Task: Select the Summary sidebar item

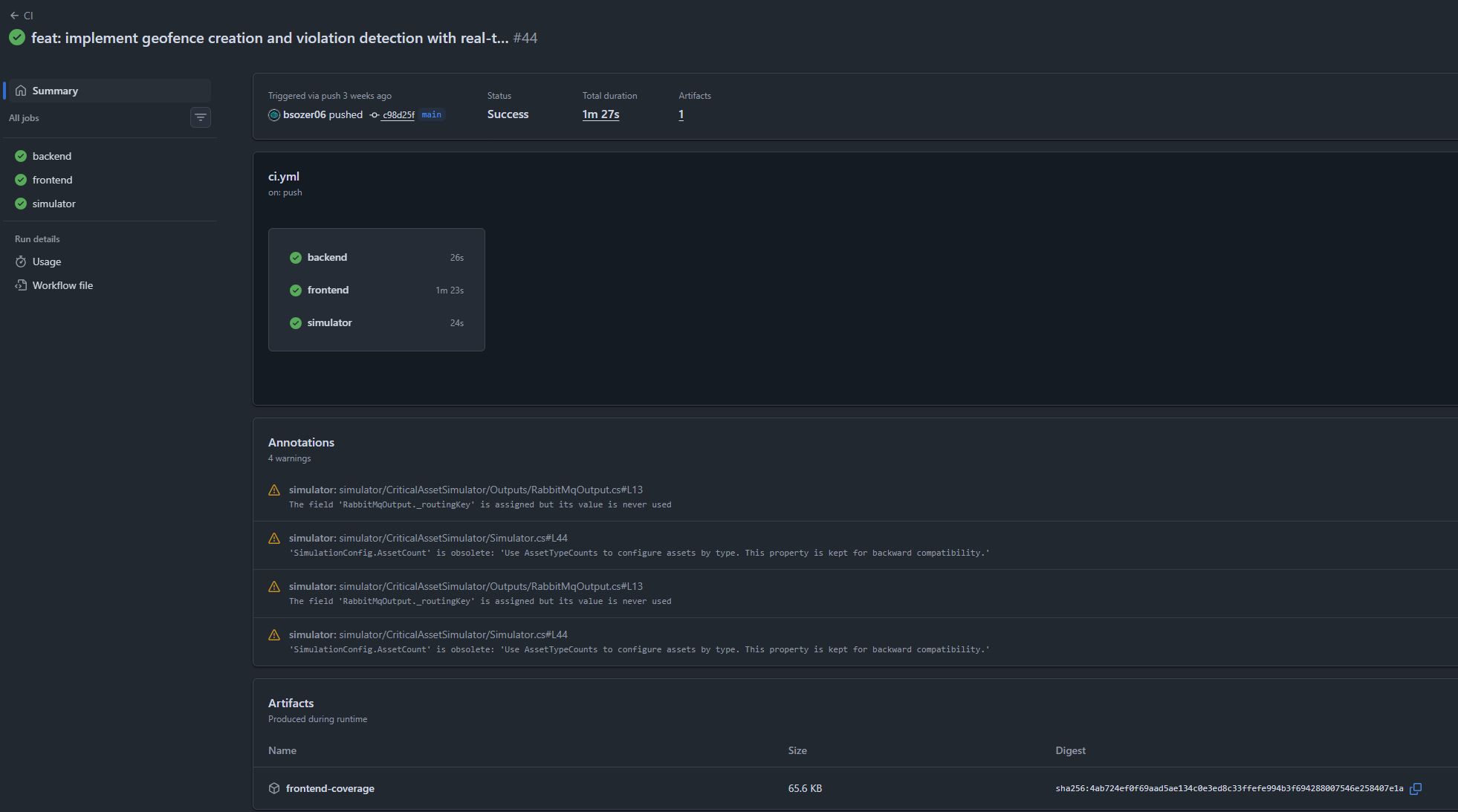Action: [55, 91]
